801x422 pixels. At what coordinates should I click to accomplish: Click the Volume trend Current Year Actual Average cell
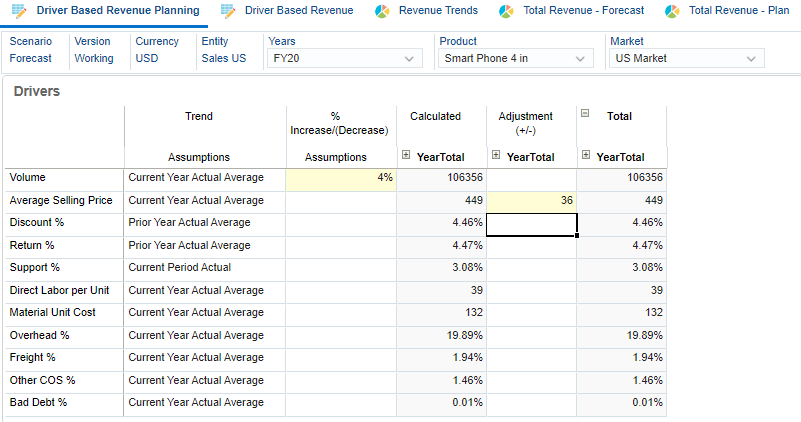(204, 178)
